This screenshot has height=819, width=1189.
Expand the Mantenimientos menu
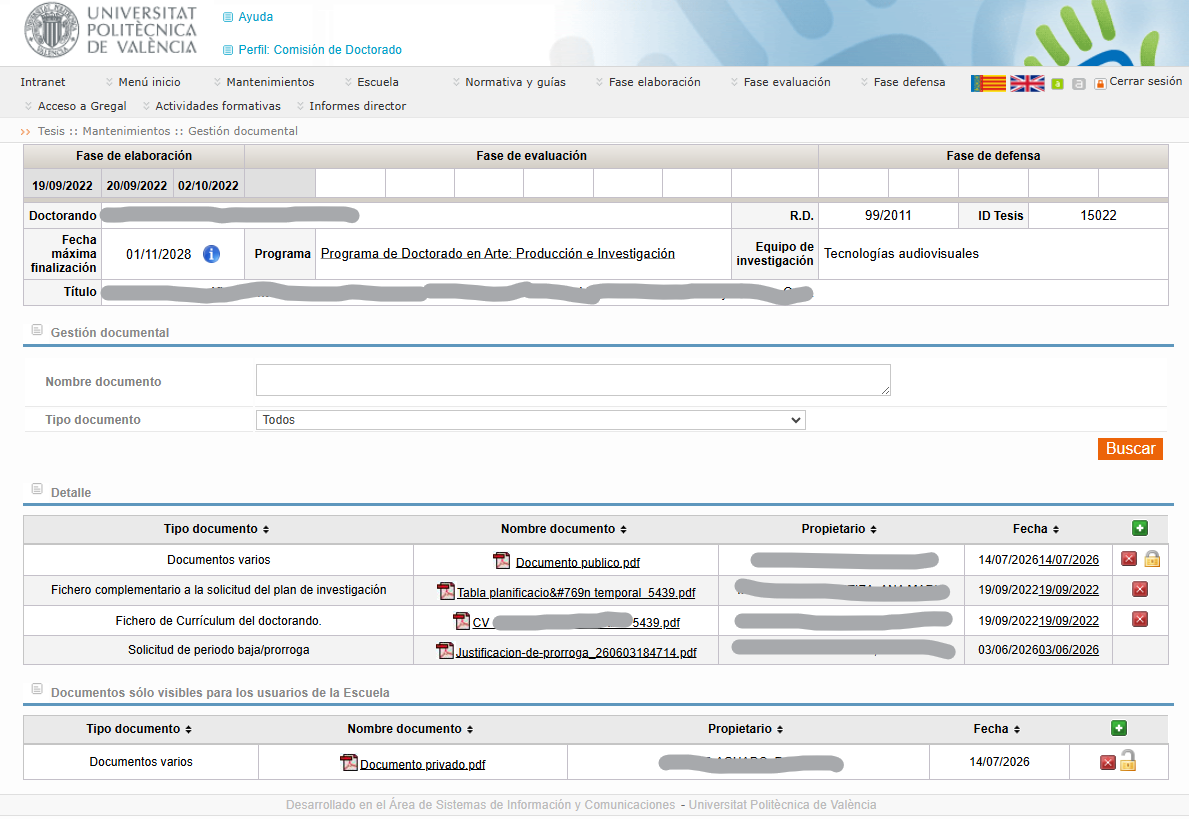tap(270, 82)
